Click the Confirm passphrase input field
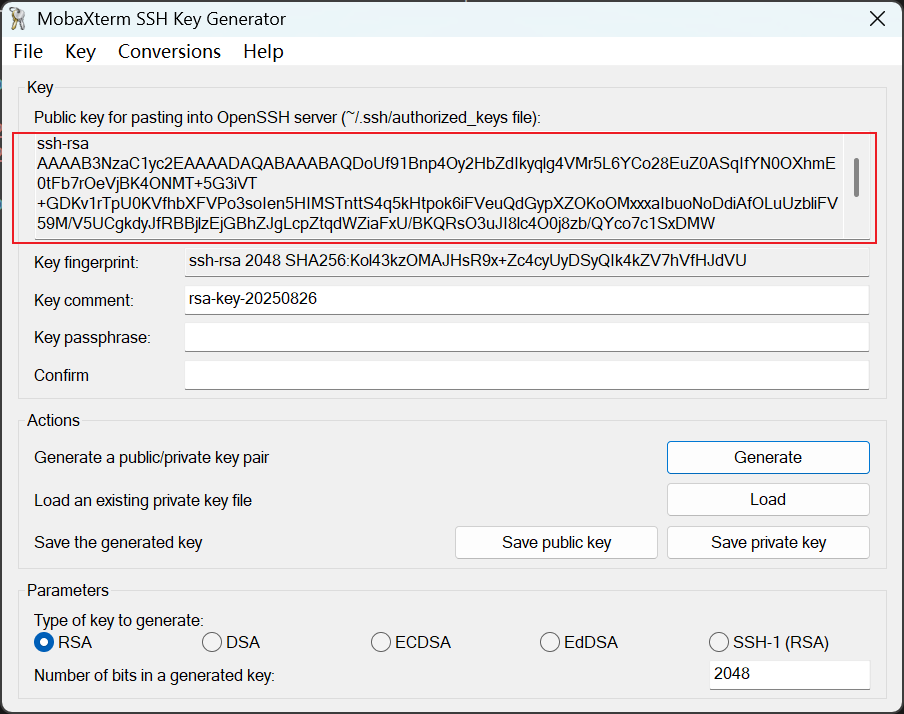904x714 pixels. pos(526,375)
